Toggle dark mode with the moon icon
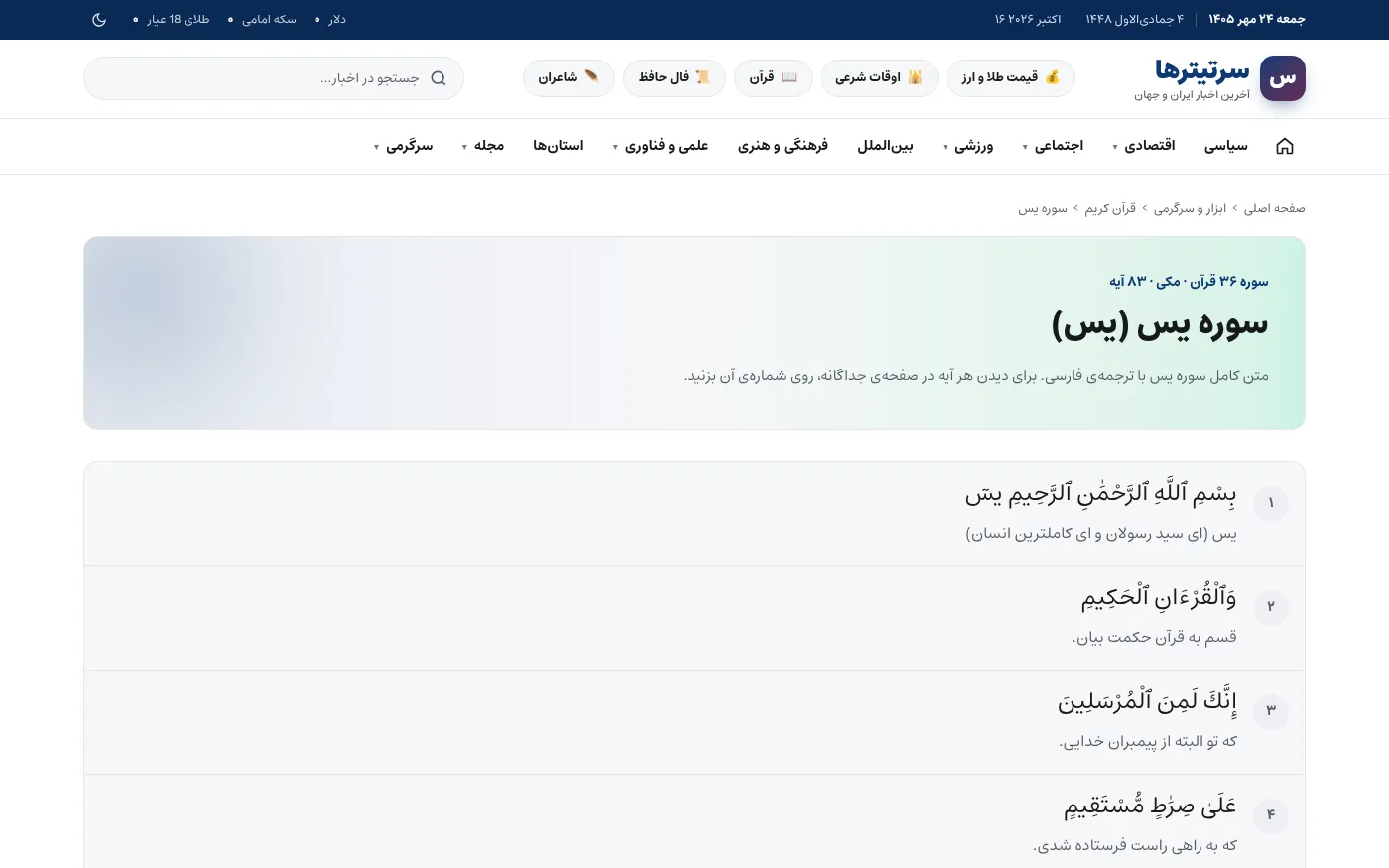 99,20
